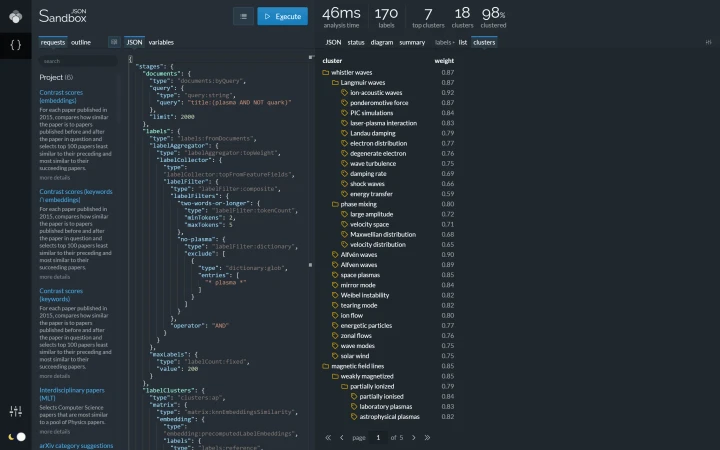Open the summary results tab
The image size is (720, 450).
point(412,42)
